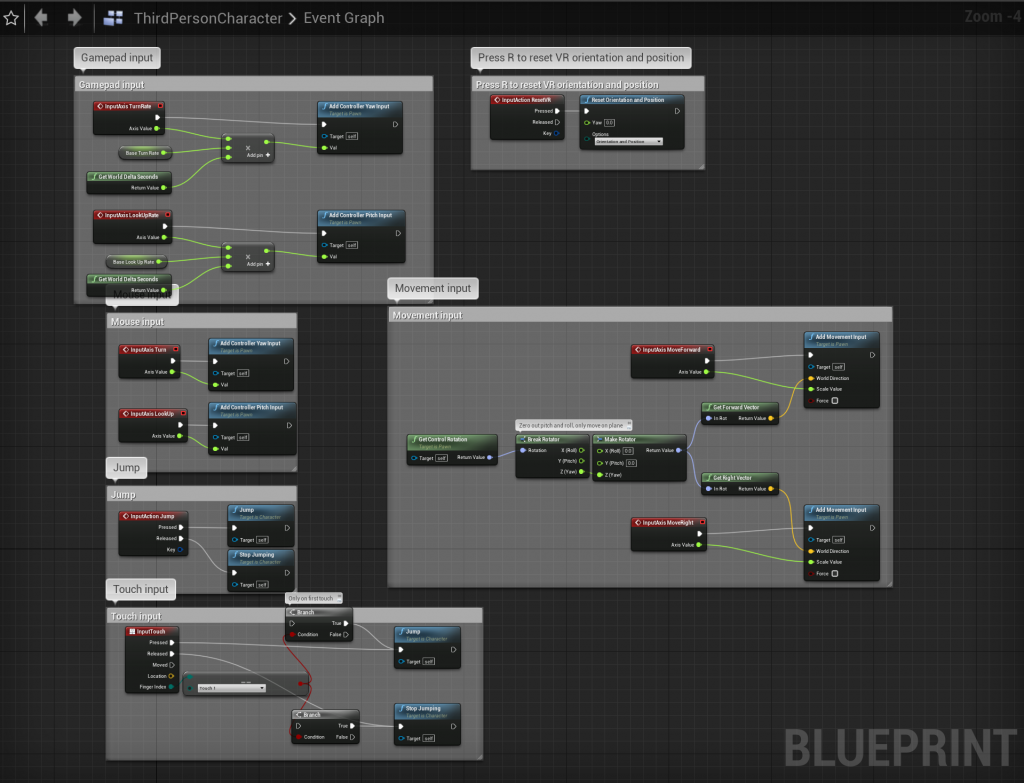Edit the X (Roll) value in Make Rotator
Image resolution: width=1024 pixels, height=783 pixels.
click(x=628, y=451)
